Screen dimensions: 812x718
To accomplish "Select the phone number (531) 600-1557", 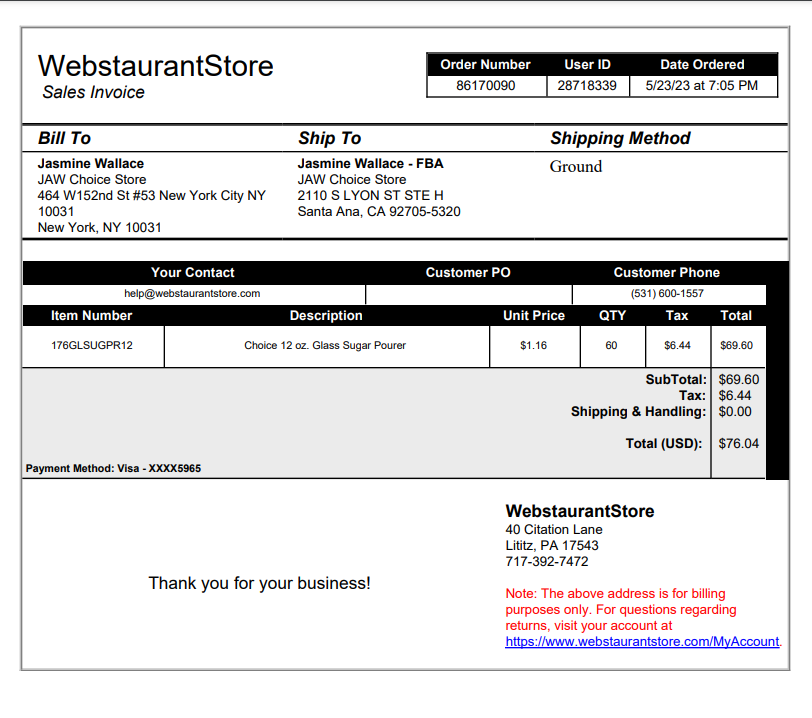I will (667, 294).
